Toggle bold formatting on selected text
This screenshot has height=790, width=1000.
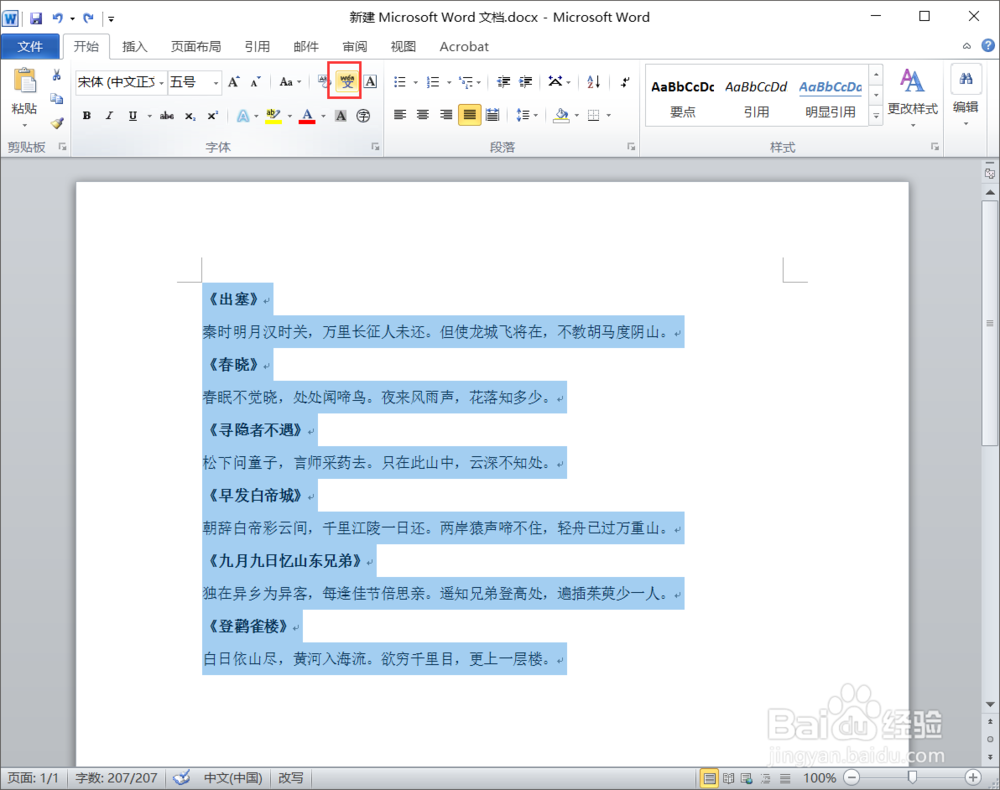86,115
